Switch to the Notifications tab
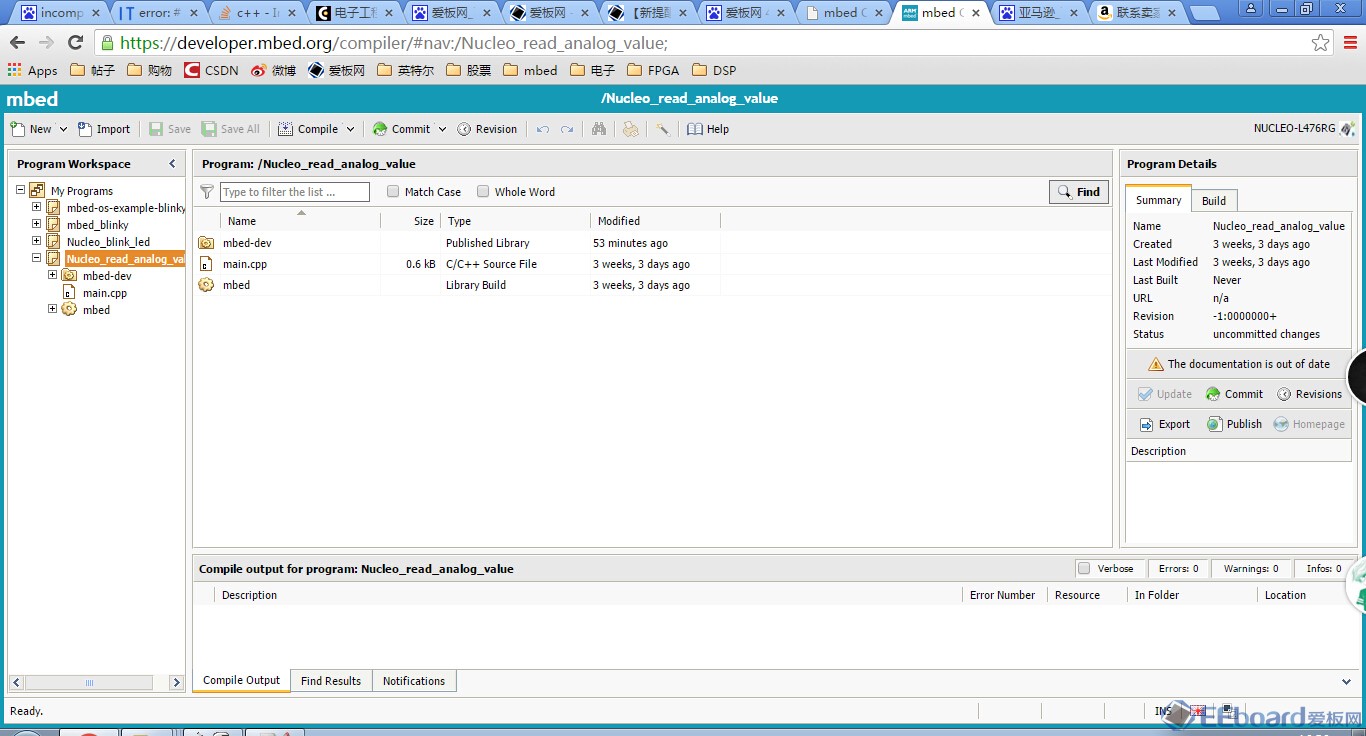 pos(414,681)
